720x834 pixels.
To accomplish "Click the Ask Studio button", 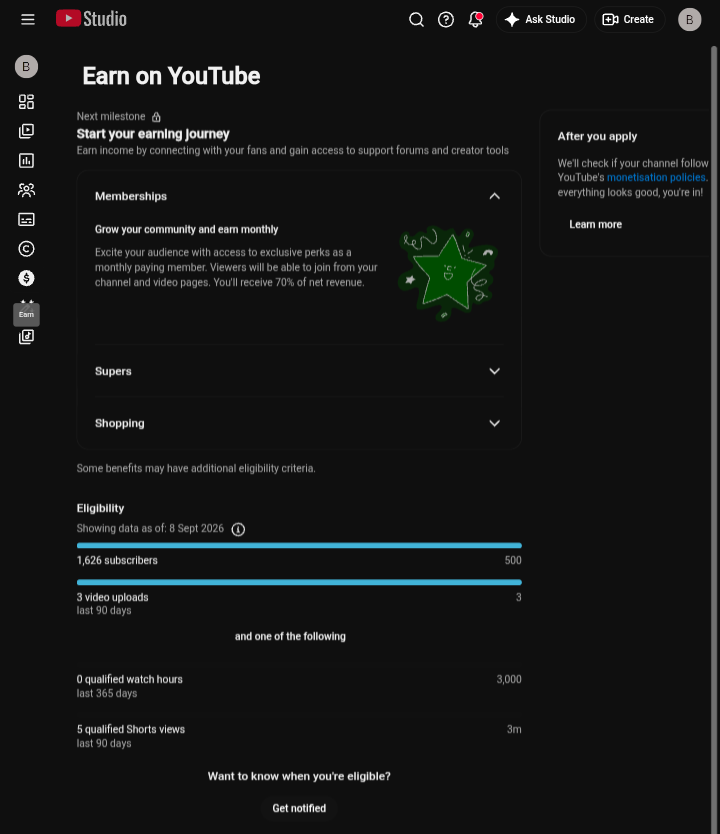I will click(541, 20).
